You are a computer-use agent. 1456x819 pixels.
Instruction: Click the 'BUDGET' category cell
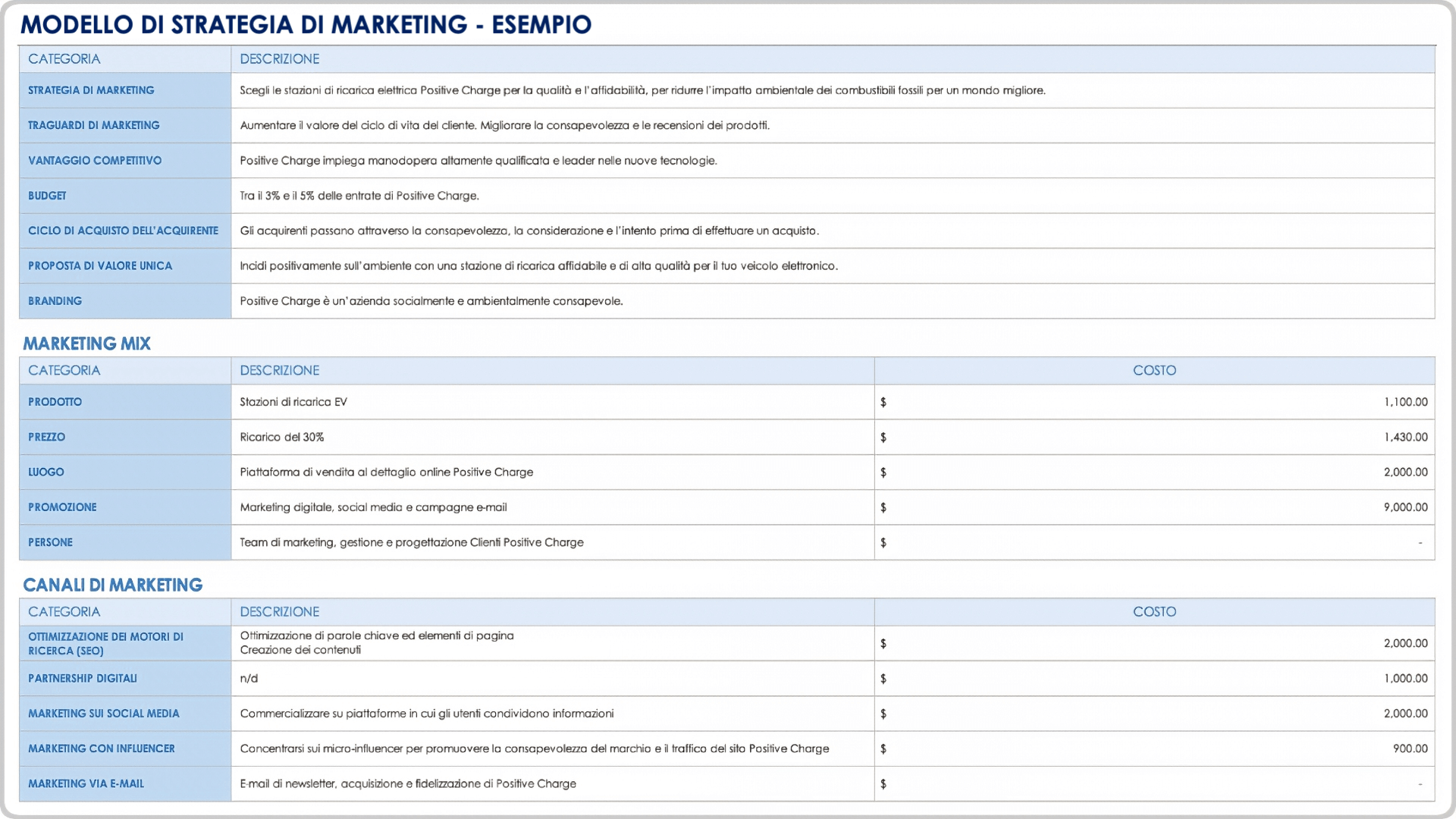click(x=125, y=196)
